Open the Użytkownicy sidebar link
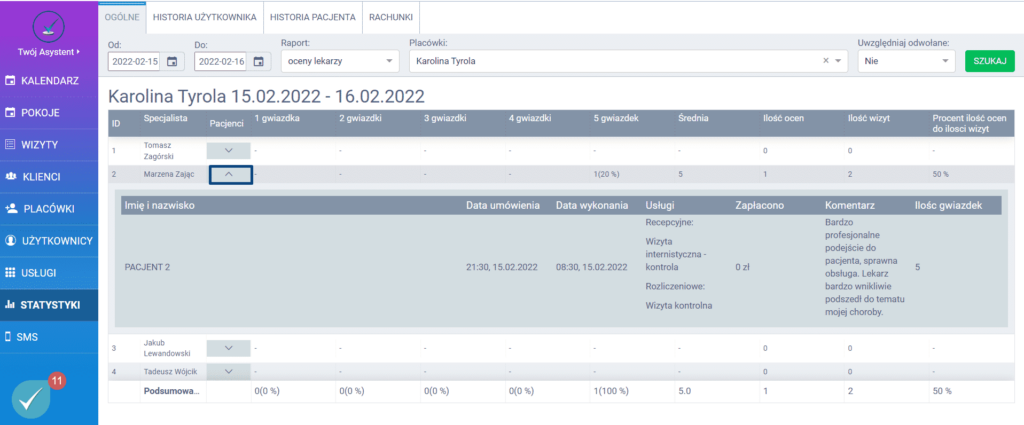Image resolution: width=1024 pixels, height=425 pixels. 49,240
